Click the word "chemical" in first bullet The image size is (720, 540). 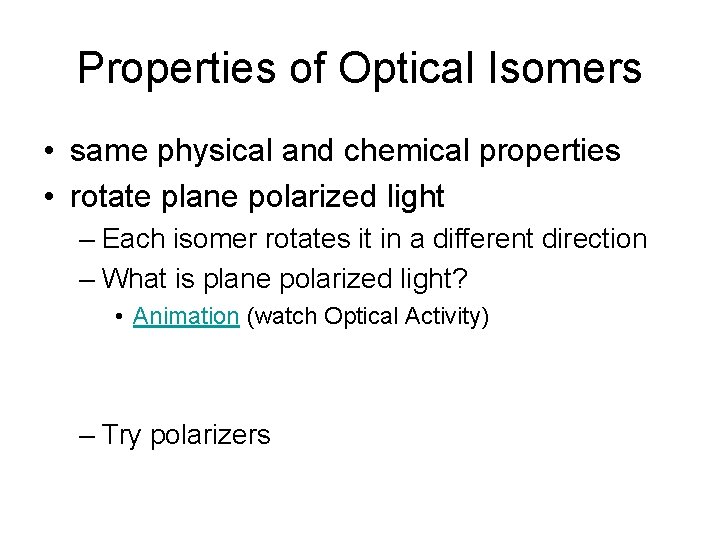click(394, 152)
